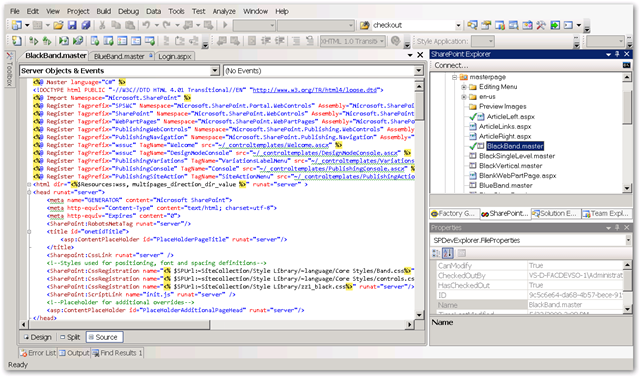Image resolution: width=640 pixels, height=377 pixels.
Task: Open the Build menu
Action: pos(104,11)
